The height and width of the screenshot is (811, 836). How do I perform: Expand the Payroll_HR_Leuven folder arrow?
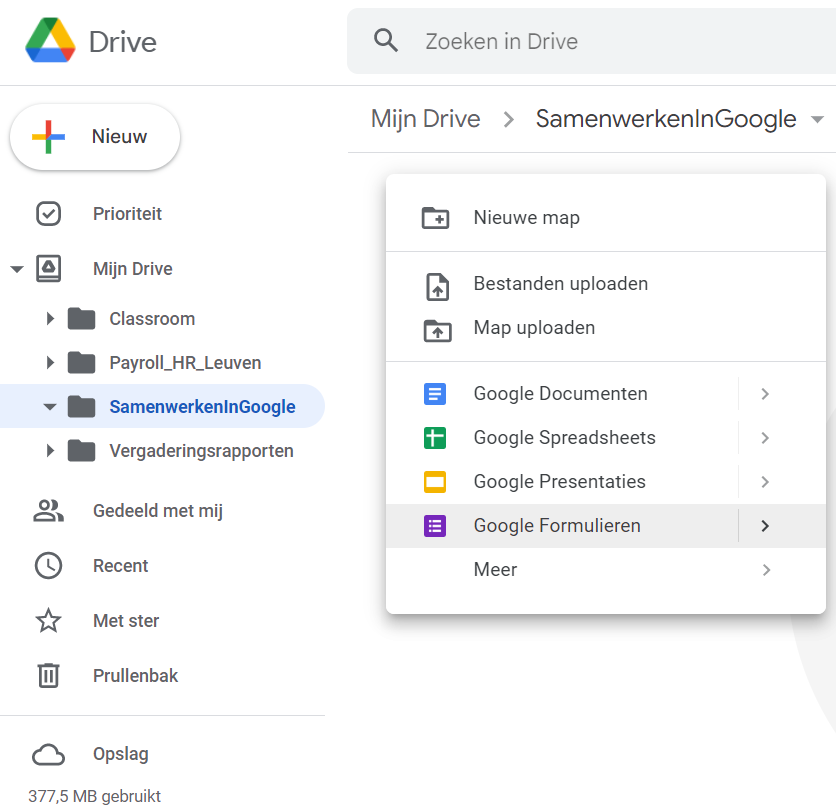click(50, 363)
